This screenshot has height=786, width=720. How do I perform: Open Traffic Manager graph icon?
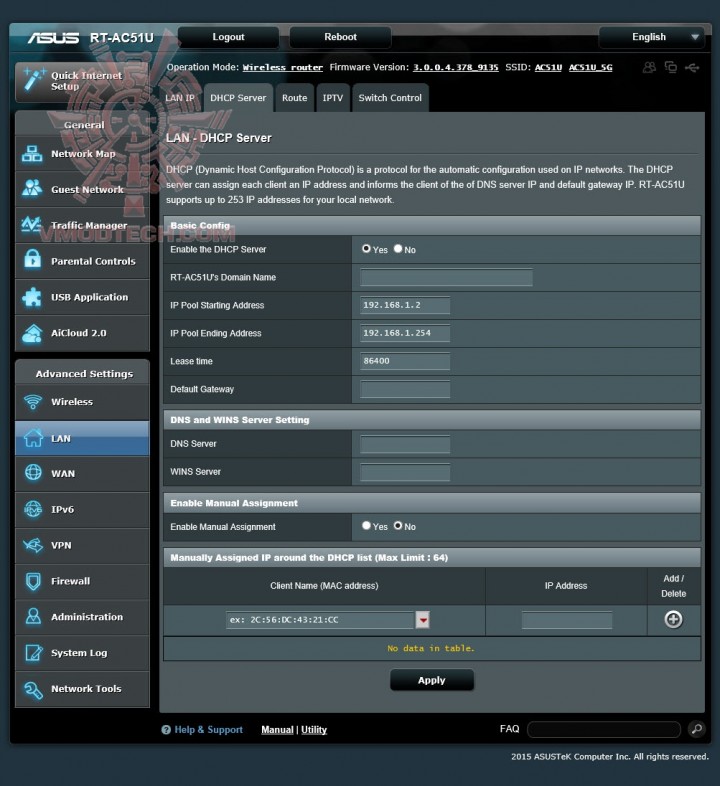32,225
